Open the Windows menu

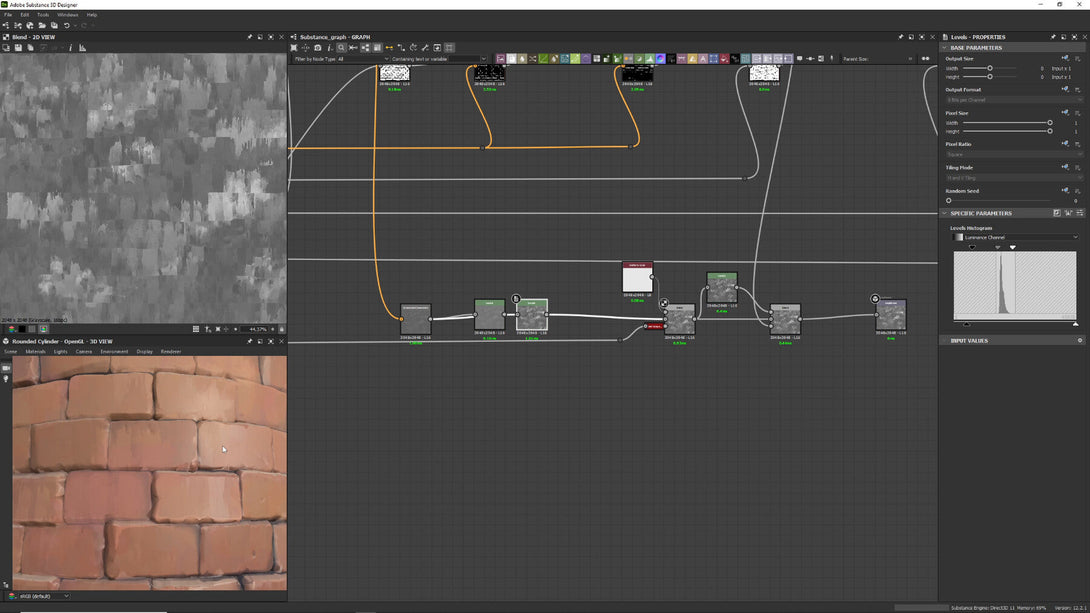pos(67,15)
